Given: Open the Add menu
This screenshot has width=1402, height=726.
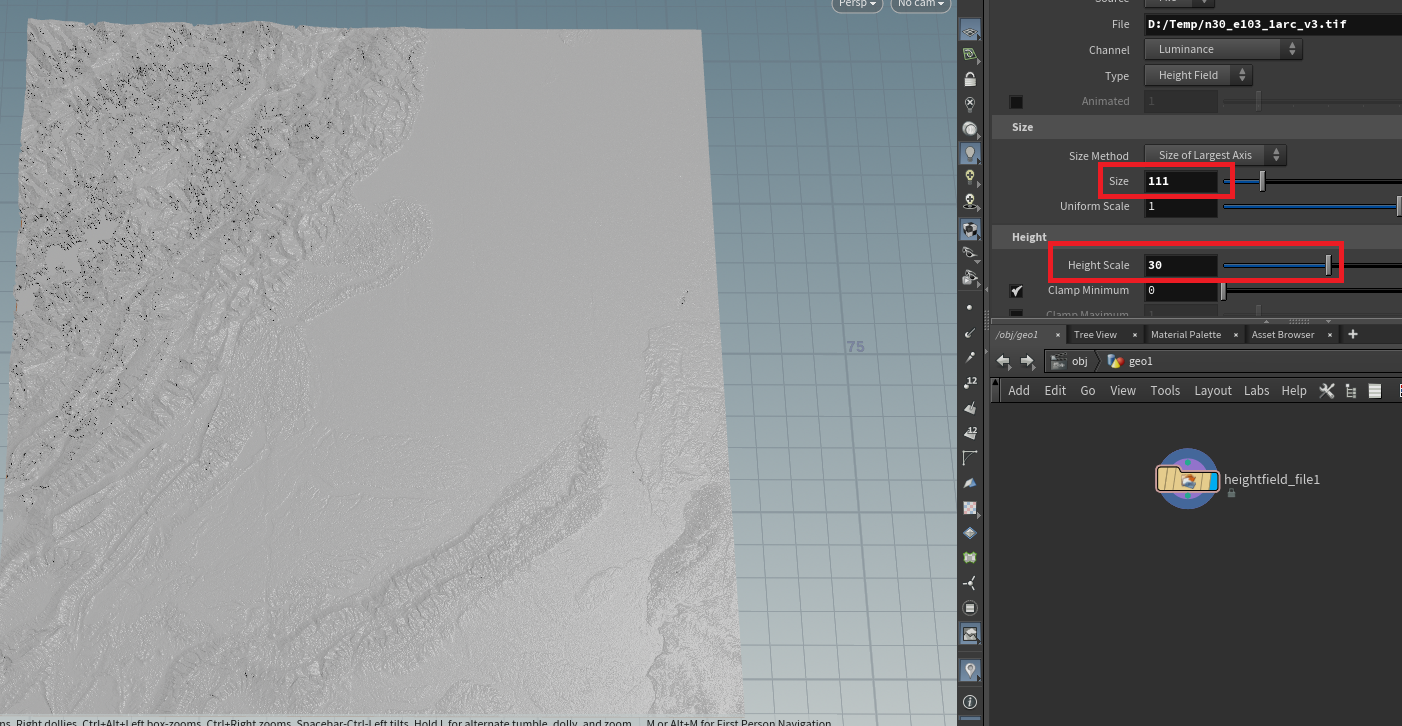Looking at the screenshot, I should pyautogui.click(x=1019, y=391).
